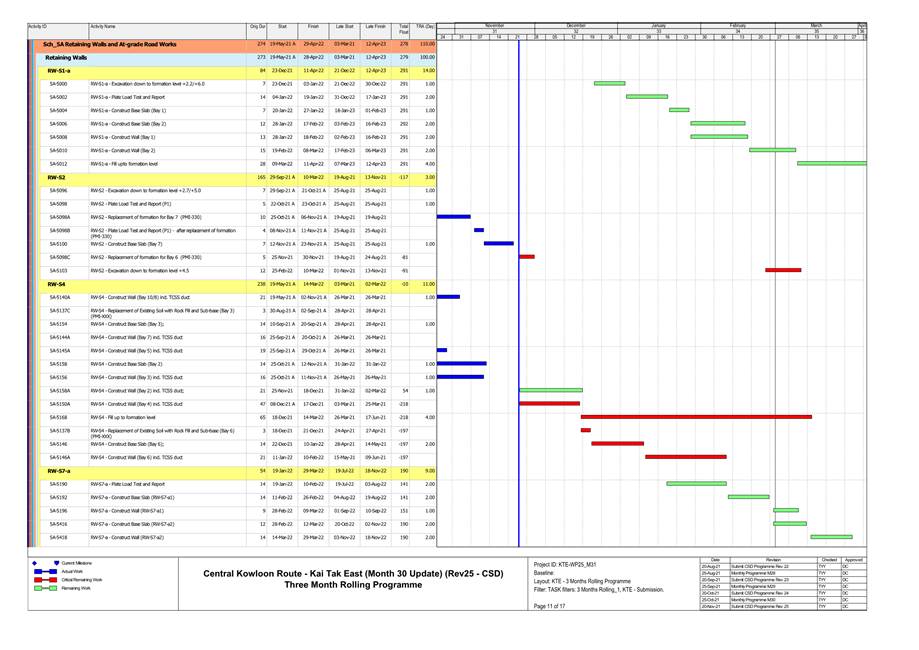This screenshot has width=919, height=650.
Task: Select green bar for SA-5000 excavation activity
Action: [x=609, y=84]
